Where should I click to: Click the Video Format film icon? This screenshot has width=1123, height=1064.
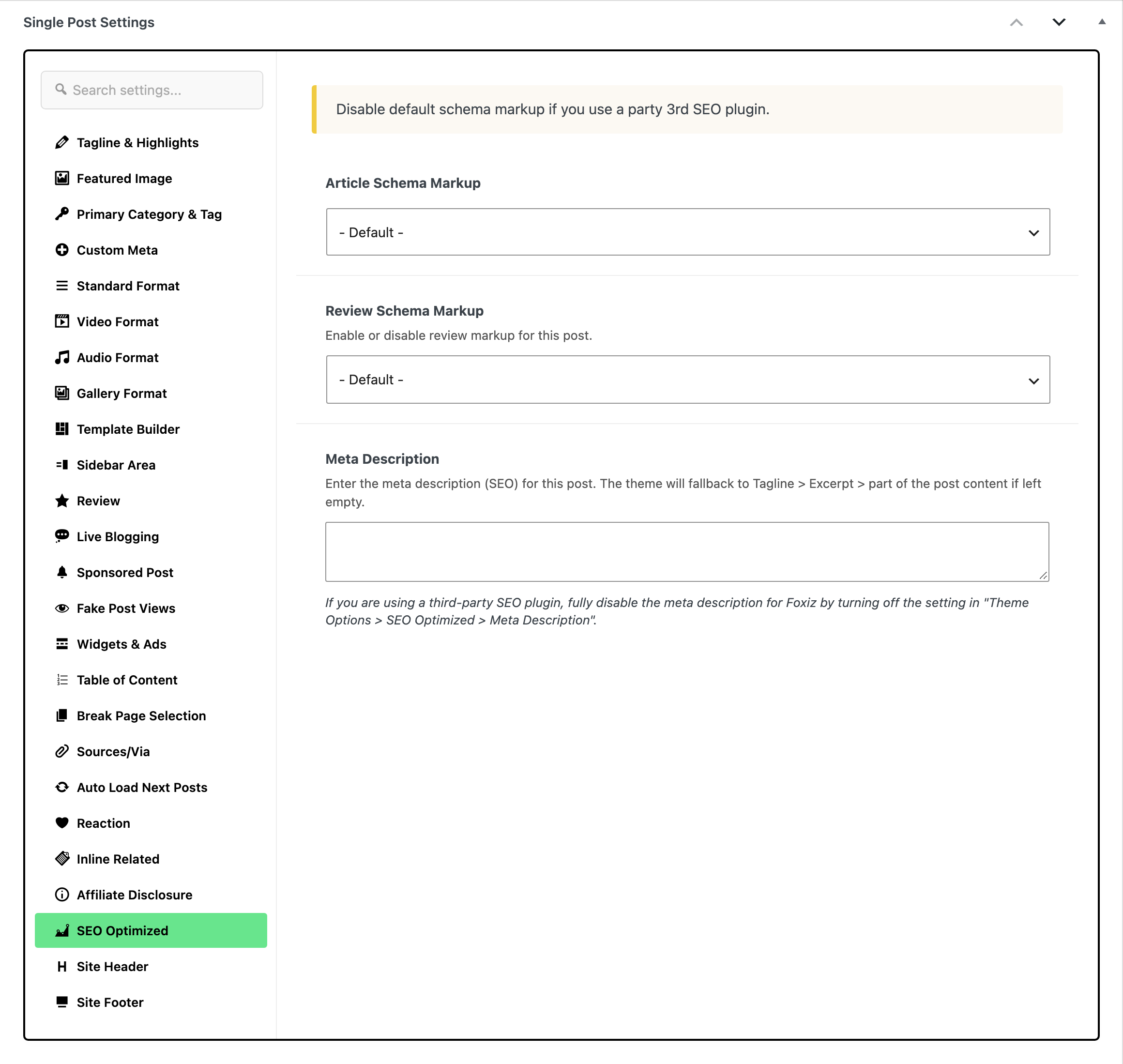pos(62,321)
